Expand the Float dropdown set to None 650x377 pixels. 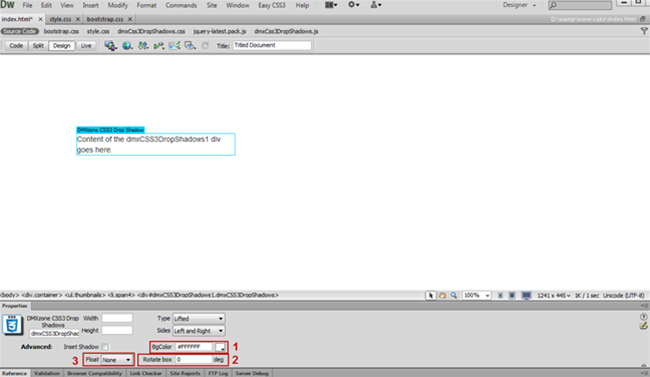pos(116,360)
